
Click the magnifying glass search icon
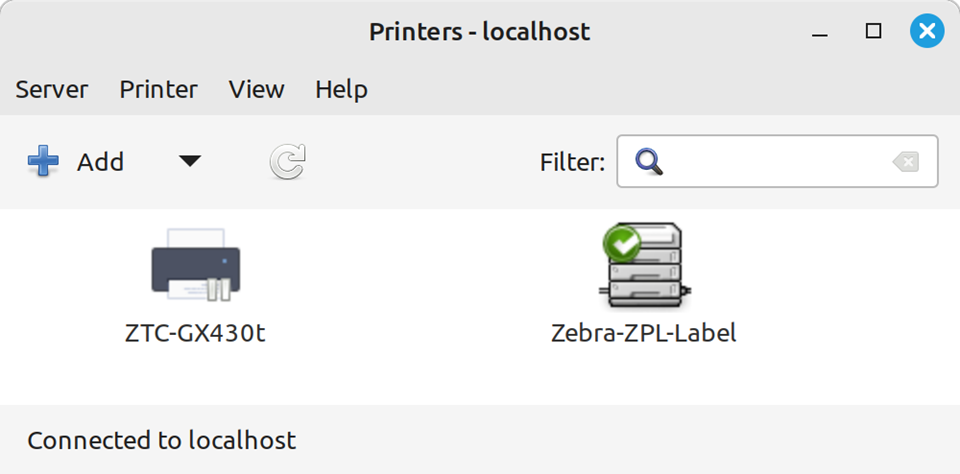tap(649, 162)
